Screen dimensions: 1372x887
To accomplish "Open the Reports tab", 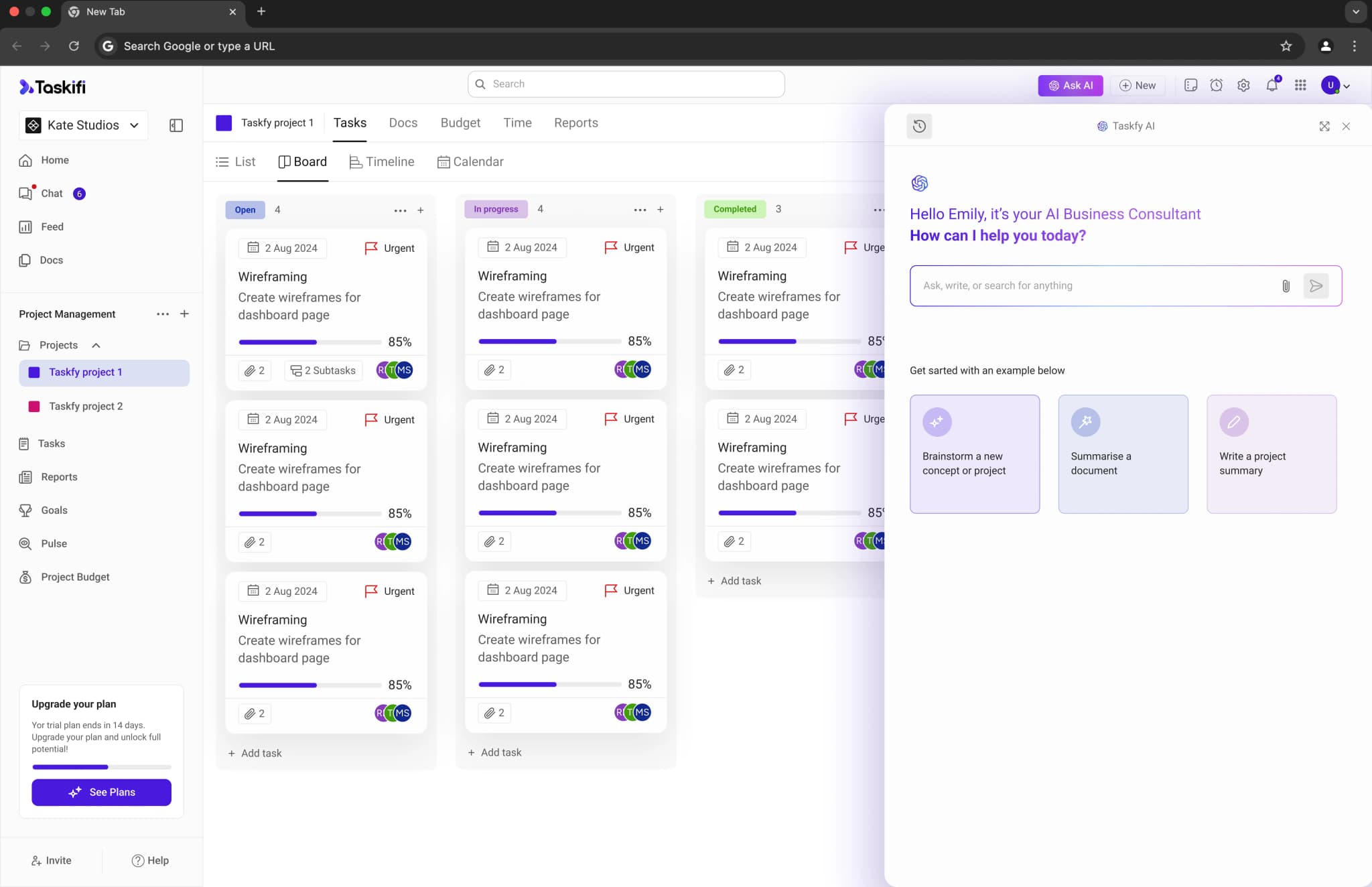I will point(575,123).
